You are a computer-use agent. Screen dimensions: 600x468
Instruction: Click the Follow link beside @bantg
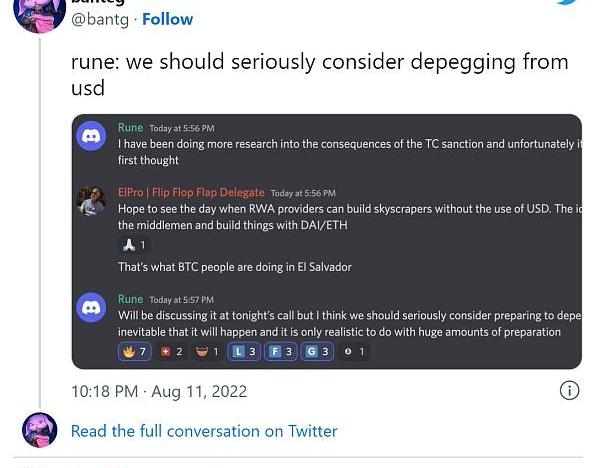click(x=168, y=19)
